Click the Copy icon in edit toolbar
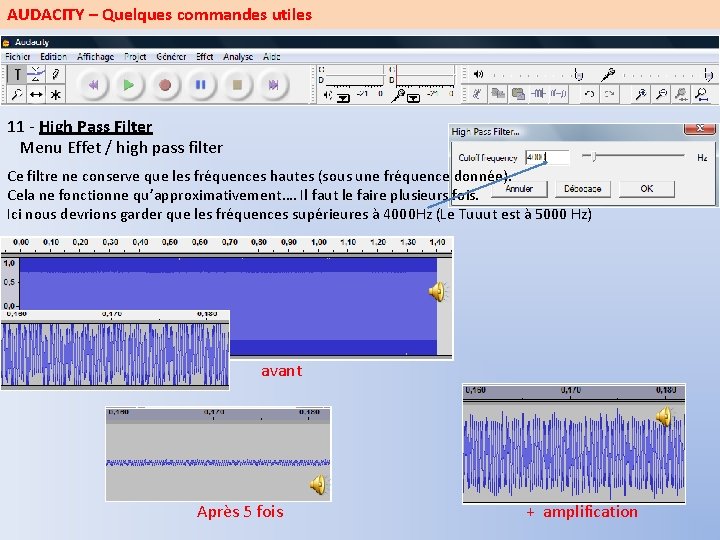This screenshot has width=720, height=540. pyautogui.click(x=498, y=94)
